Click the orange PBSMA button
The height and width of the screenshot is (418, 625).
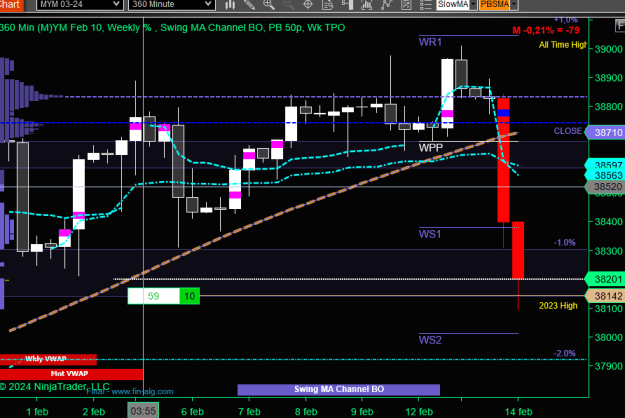495,4
